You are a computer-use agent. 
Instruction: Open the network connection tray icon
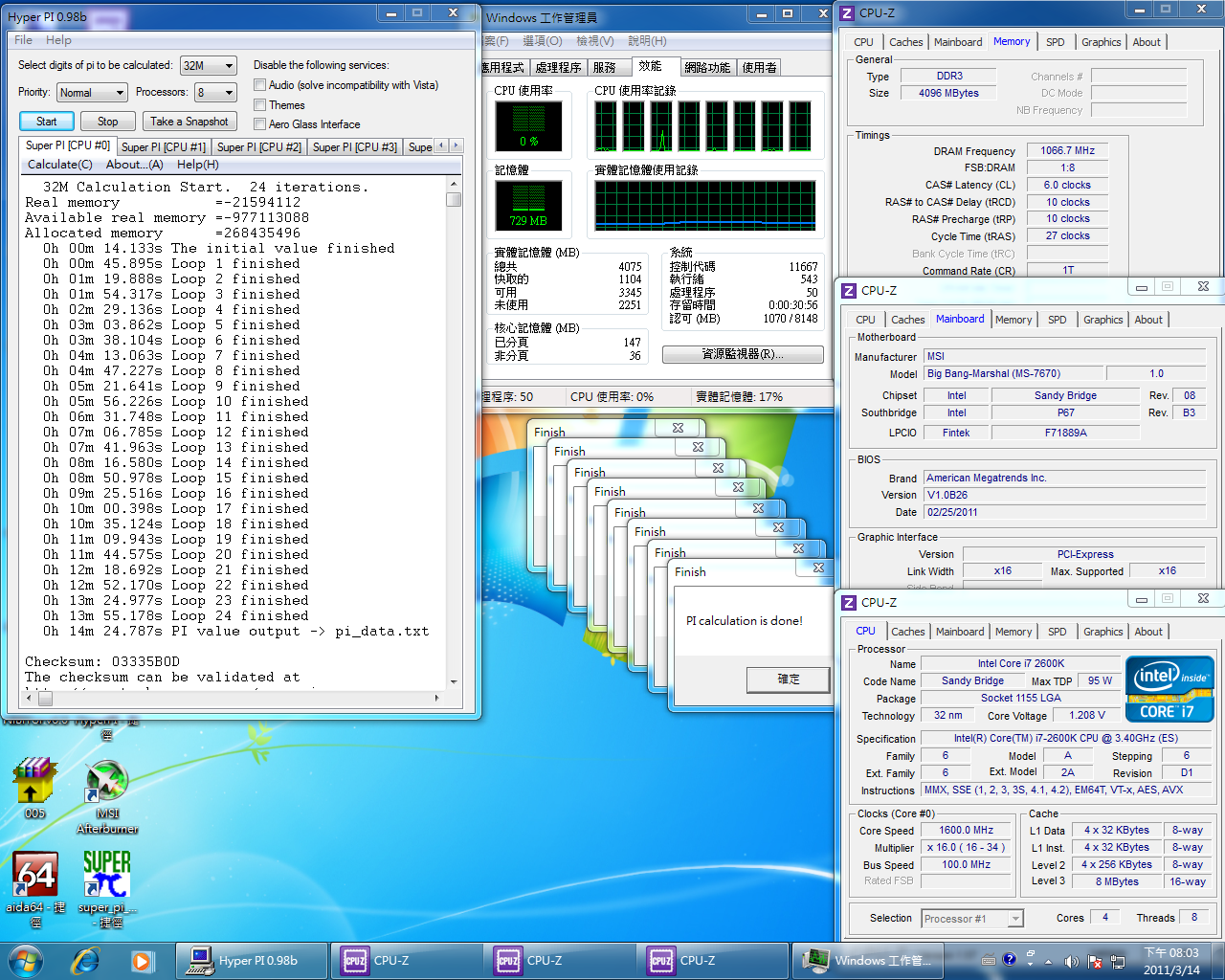pos(1117,961)
